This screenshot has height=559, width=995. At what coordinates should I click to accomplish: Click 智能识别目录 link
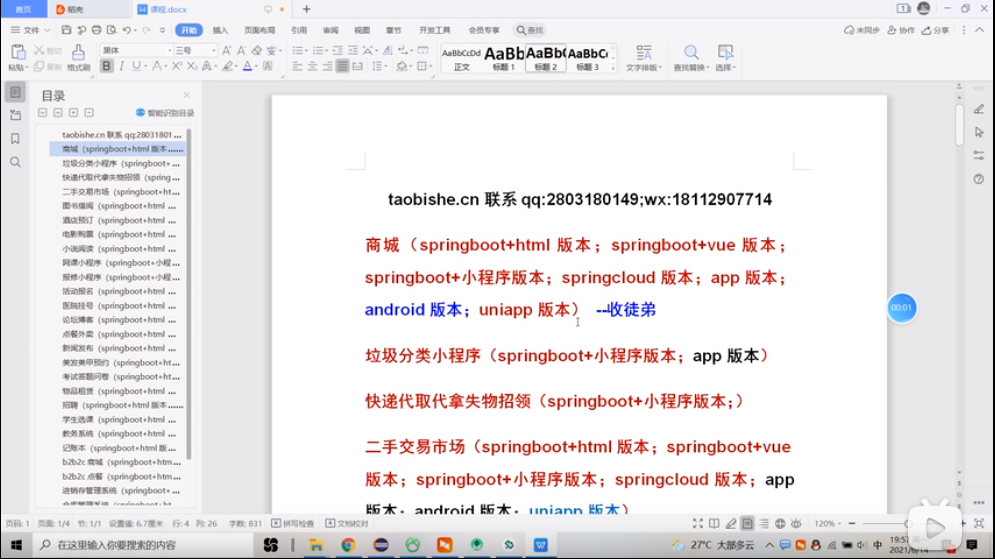click(165, 113)
